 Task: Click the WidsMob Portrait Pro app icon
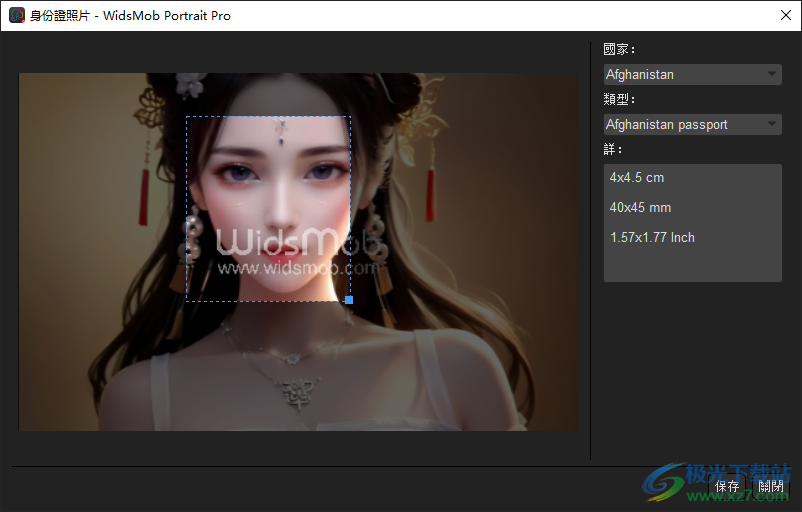[17, 15]
